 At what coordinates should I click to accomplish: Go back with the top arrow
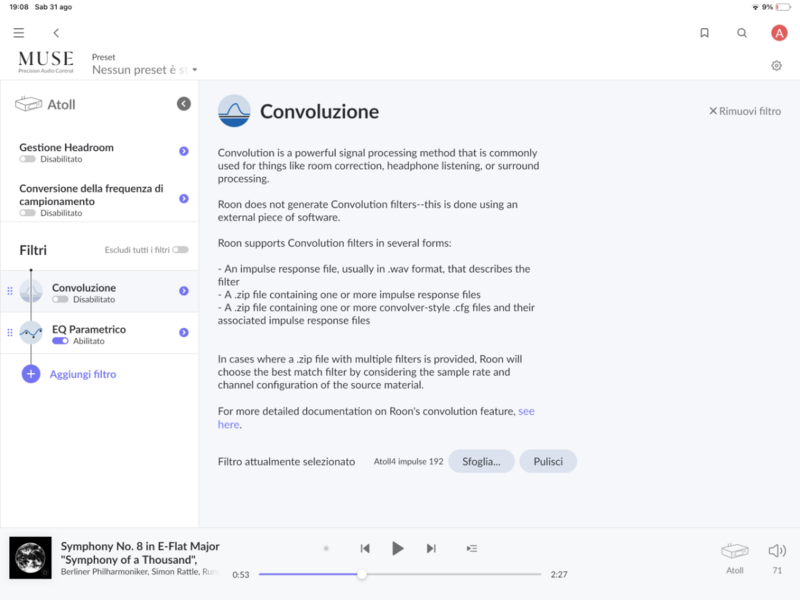[56, 33]
